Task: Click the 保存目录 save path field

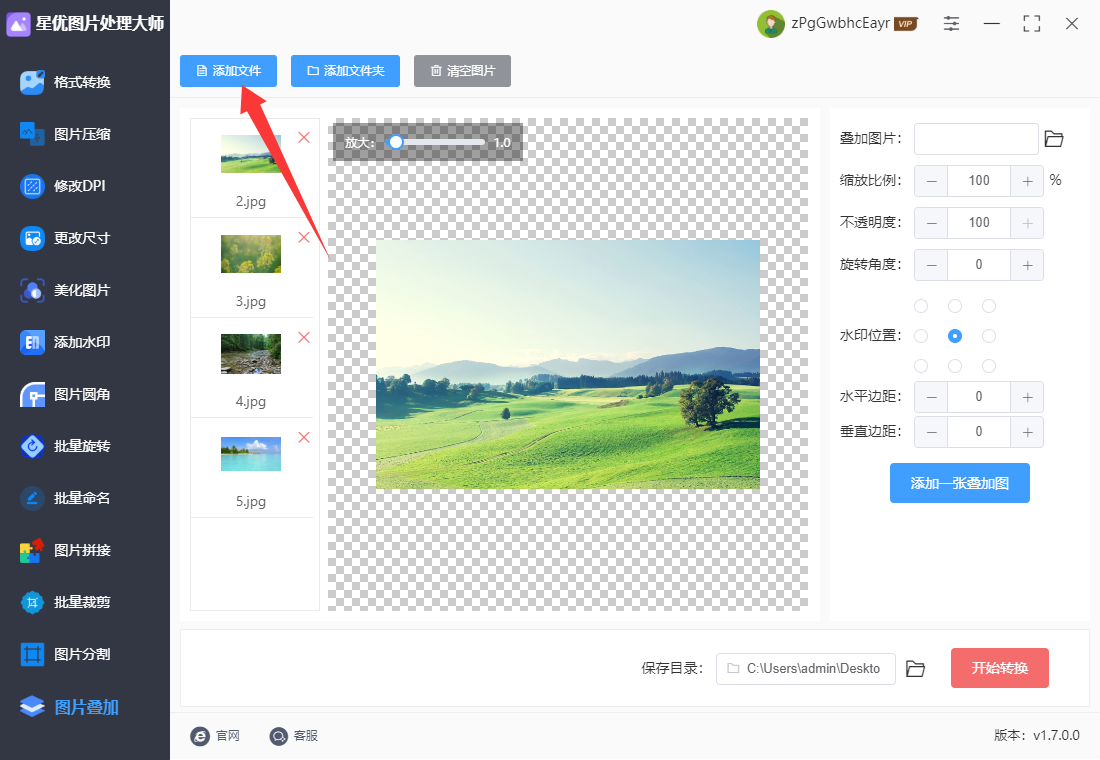Action: 805,669
